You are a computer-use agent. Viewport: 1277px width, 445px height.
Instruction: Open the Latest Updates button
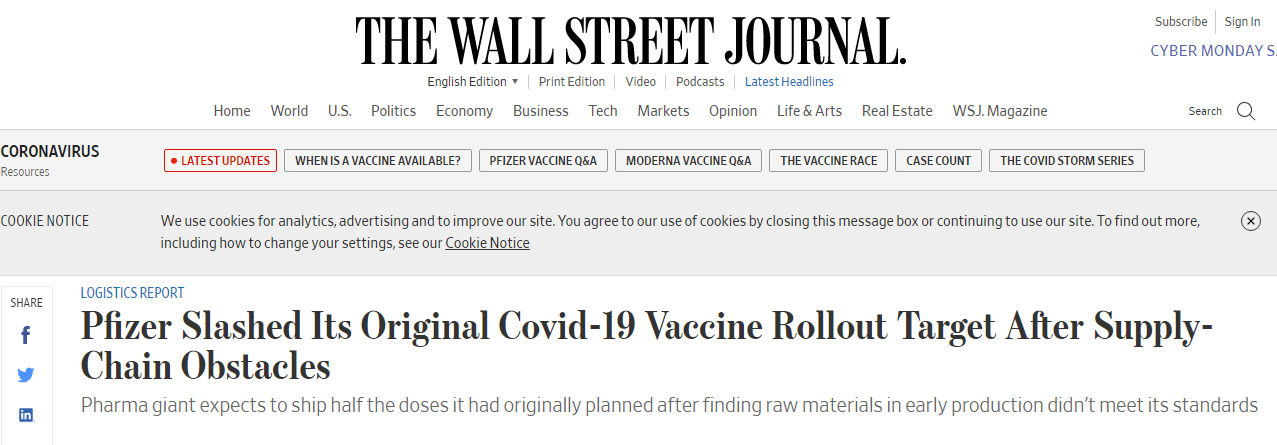point(220,160)
